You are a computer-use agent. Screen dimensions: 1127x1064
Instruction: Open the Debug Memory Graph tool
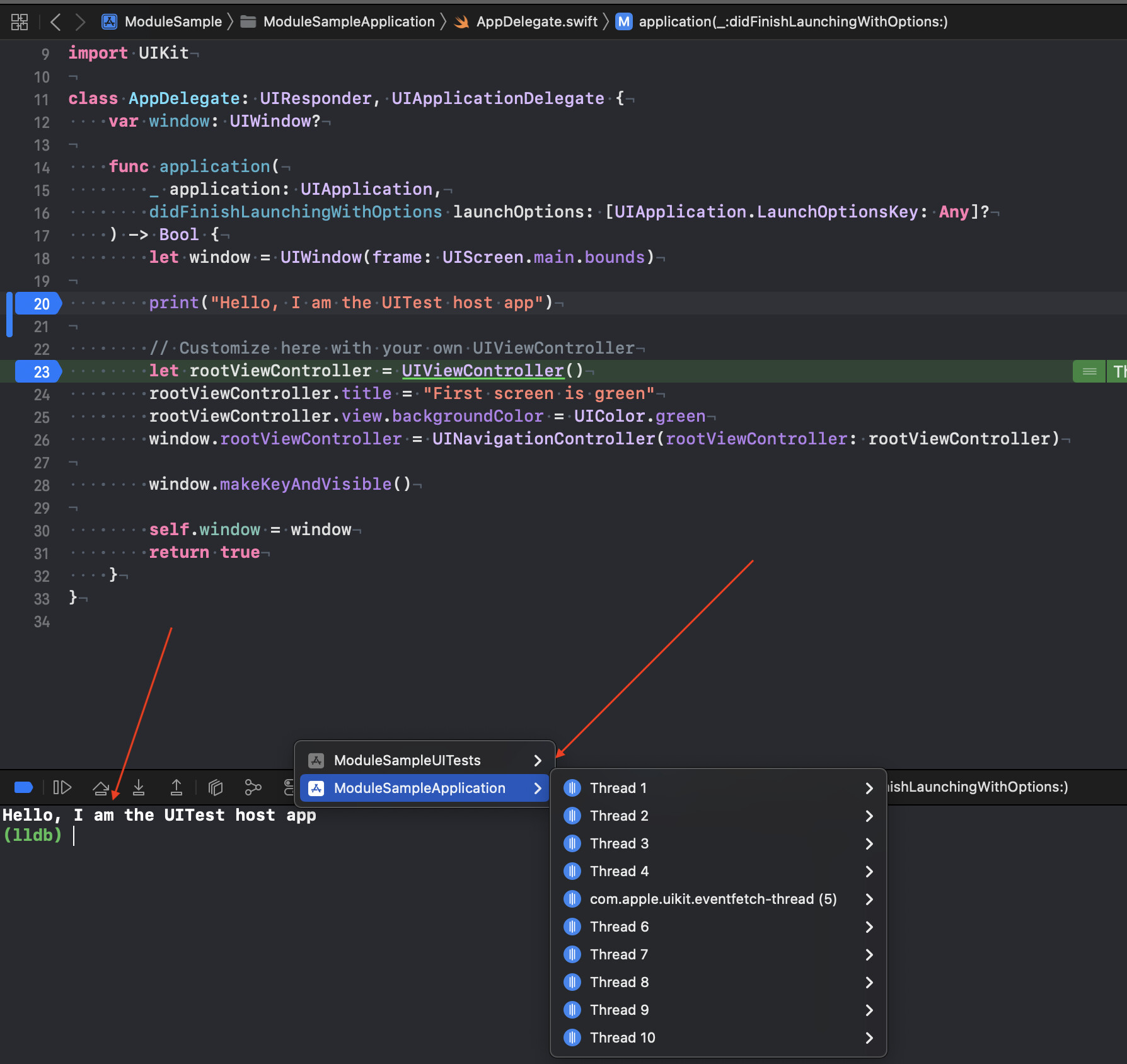pyautogui.click(x=253, y=787)
